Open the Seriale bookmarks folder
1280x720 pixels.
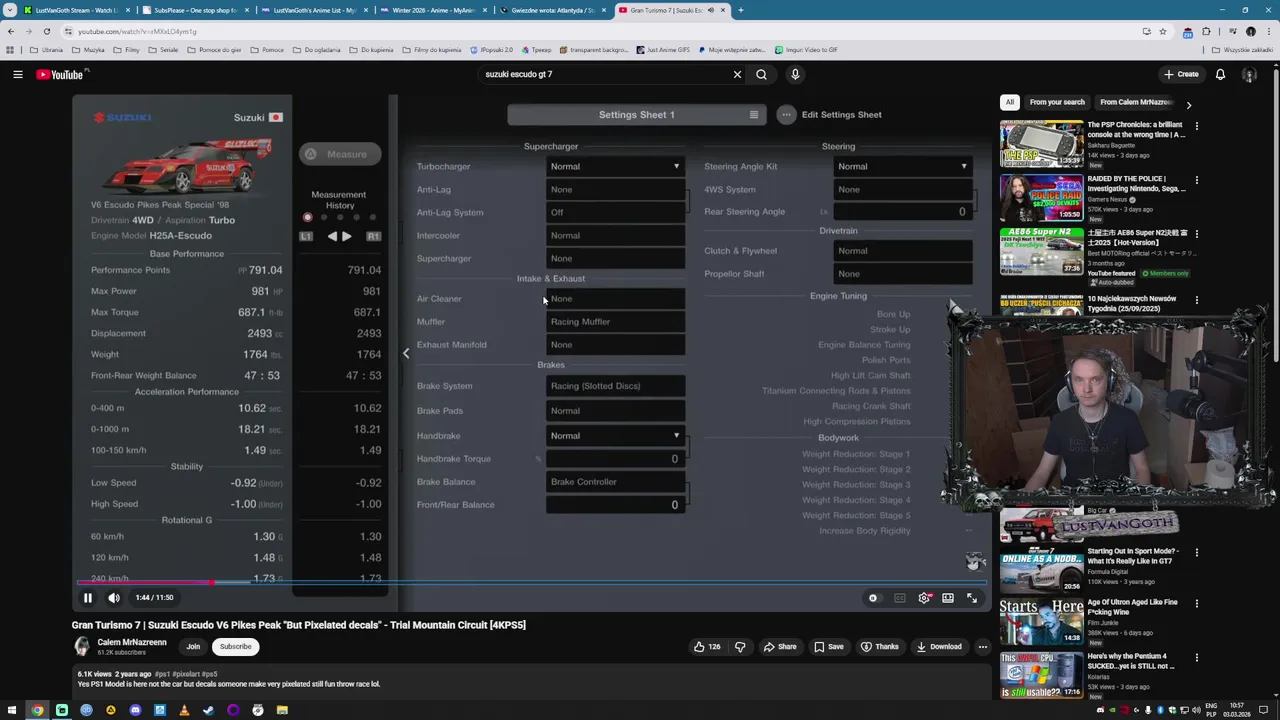(164, 50)
